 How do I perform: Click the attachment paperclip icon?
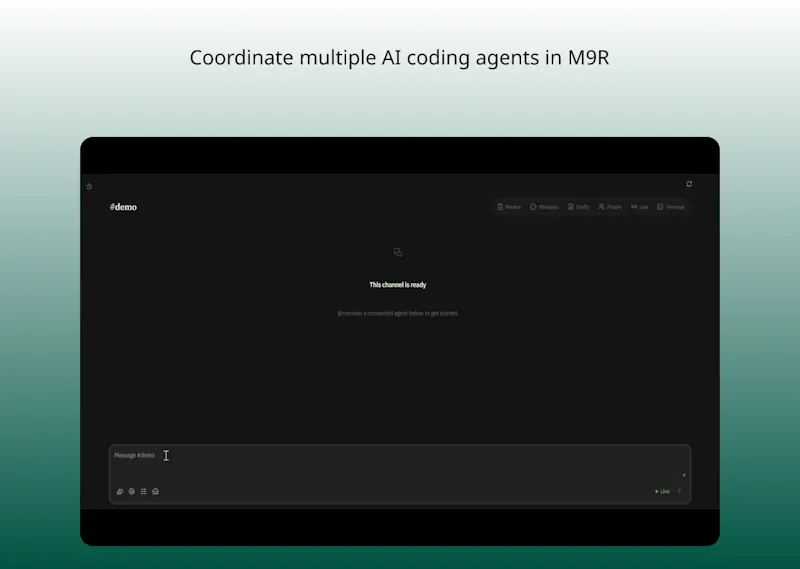(x=120, y=491)
